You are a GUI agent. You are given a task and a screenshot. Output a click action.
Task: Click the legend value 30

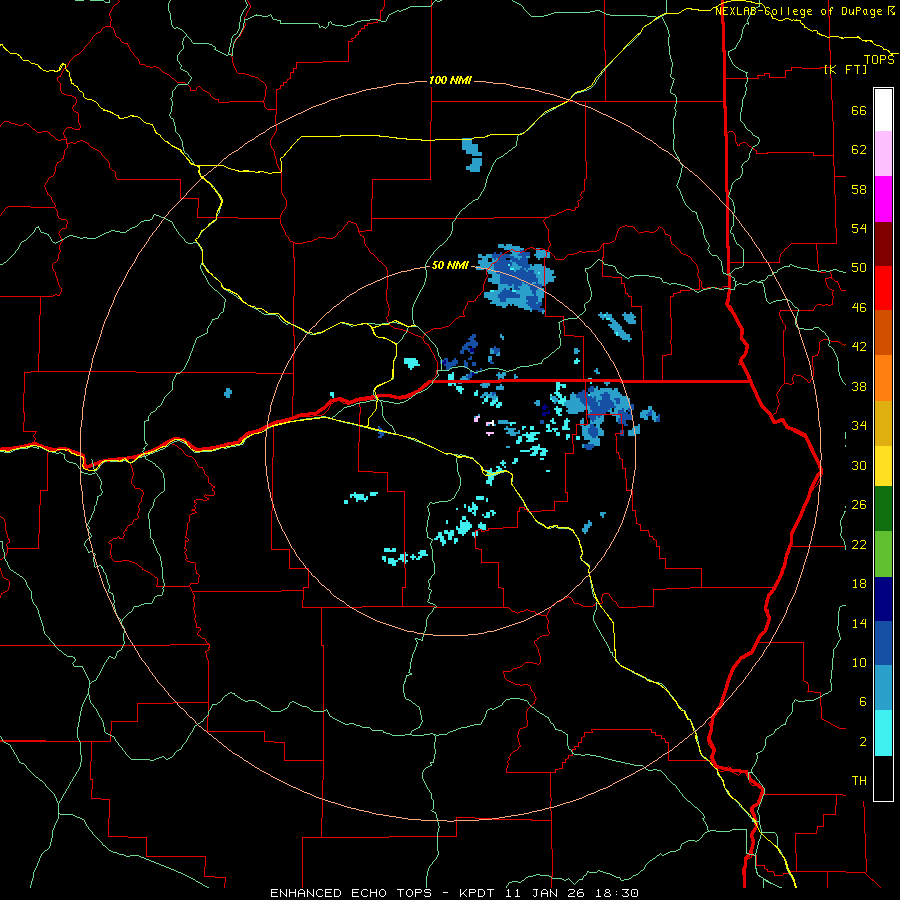pyautogui.click(x=859, y=465)
